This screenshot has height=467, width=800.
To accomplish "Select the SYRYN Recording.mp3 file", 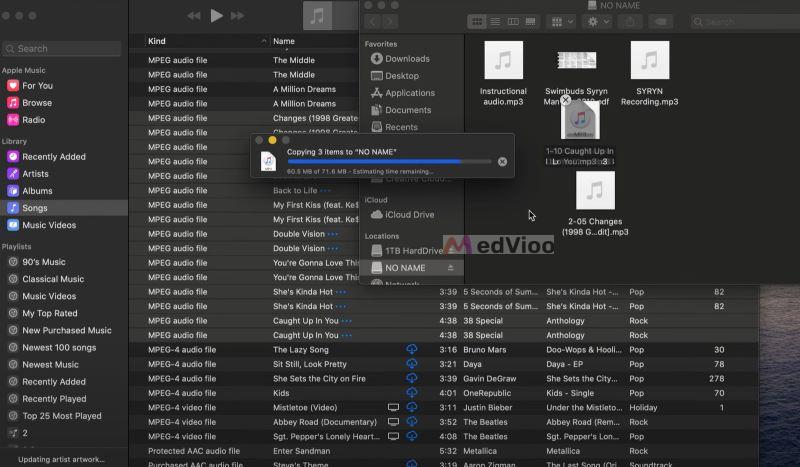I will [x=649, y=73].
